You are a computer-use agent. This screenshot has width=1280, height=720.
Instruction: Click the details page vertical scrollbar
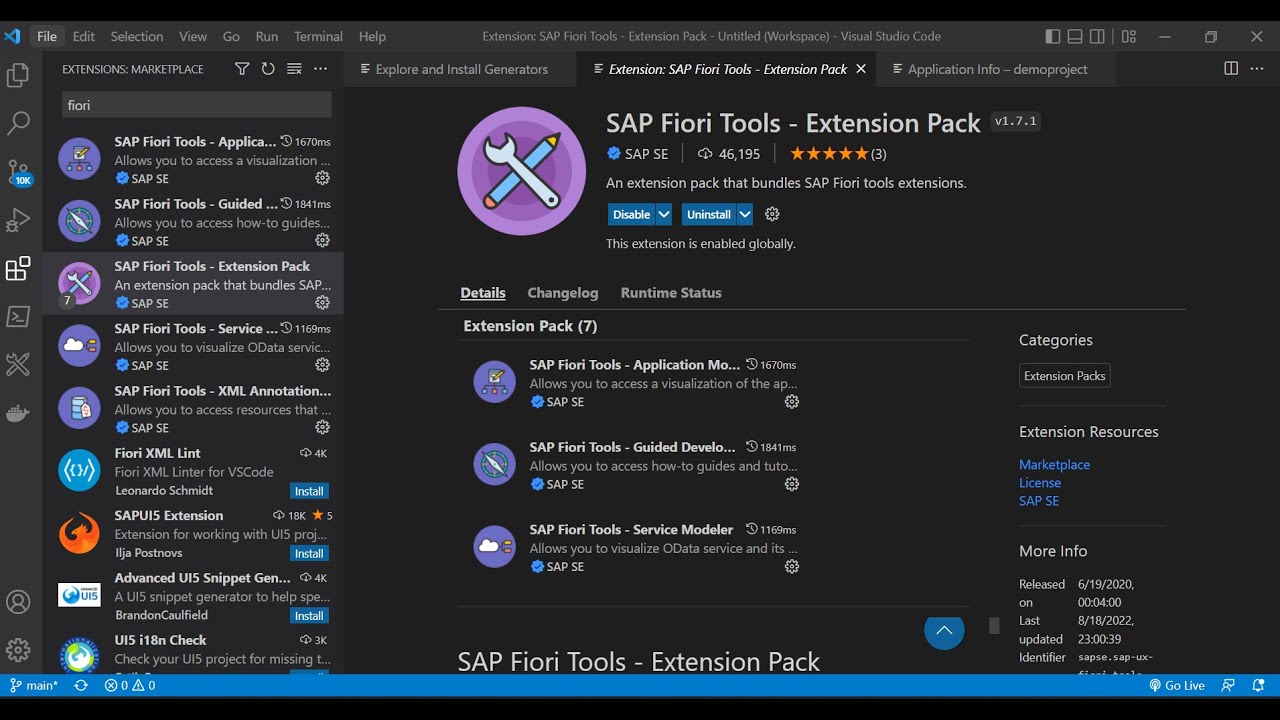(x=994, y=626)
